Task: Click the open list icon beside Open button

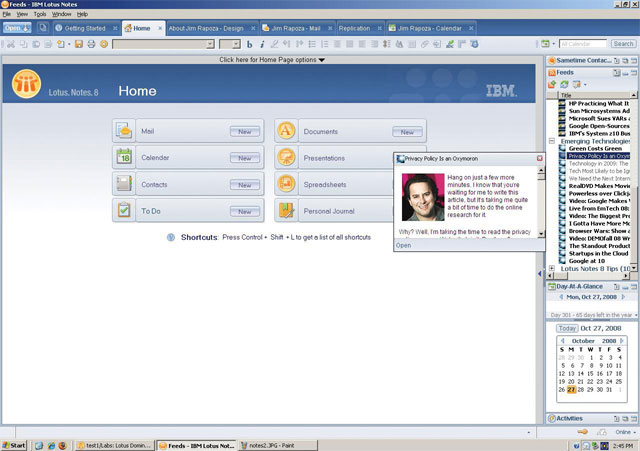Action: (43, 28)
